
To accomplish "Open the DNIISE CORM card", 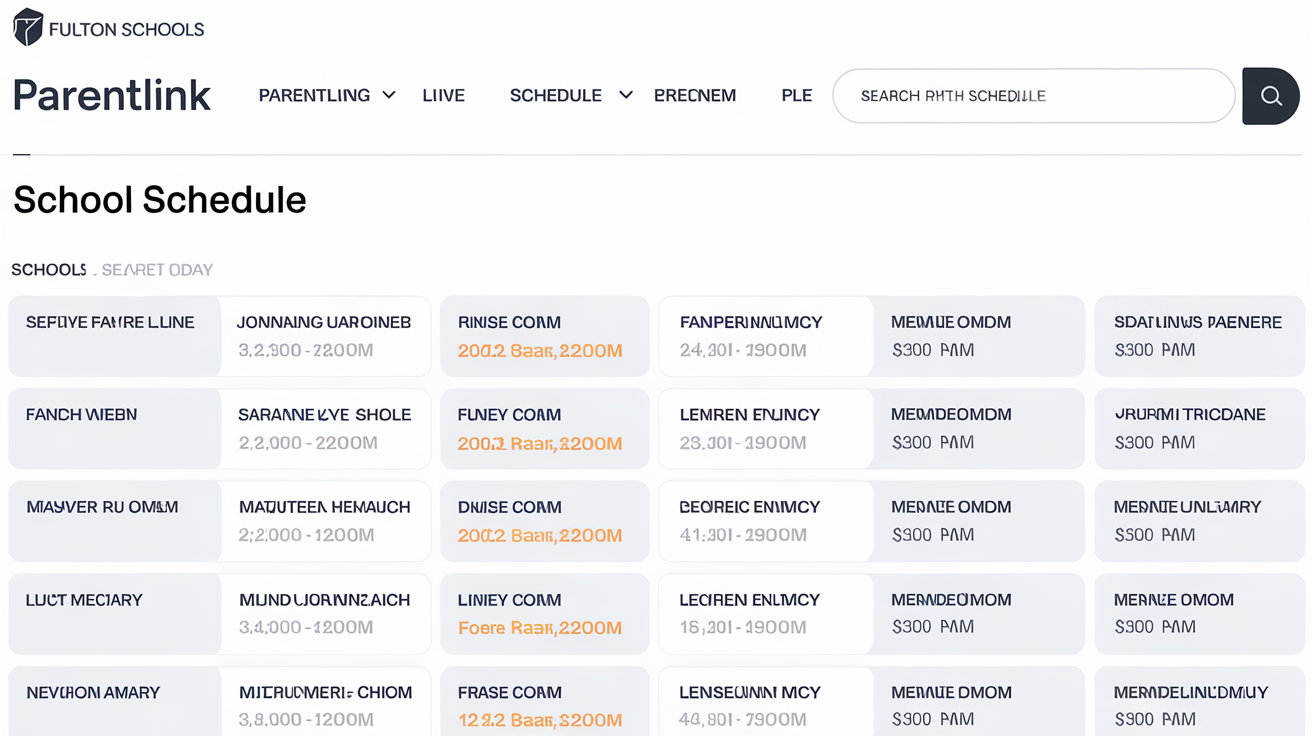I will click(545, 521).
